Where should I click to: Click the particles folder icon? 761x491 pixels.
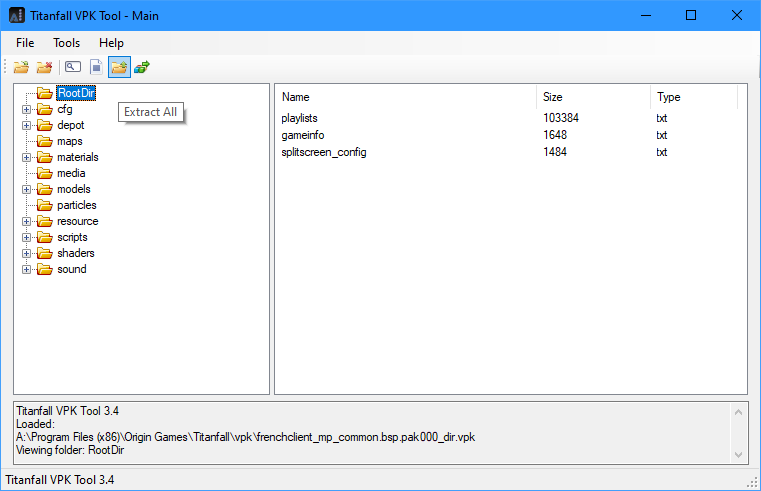(x=45, y=205)
